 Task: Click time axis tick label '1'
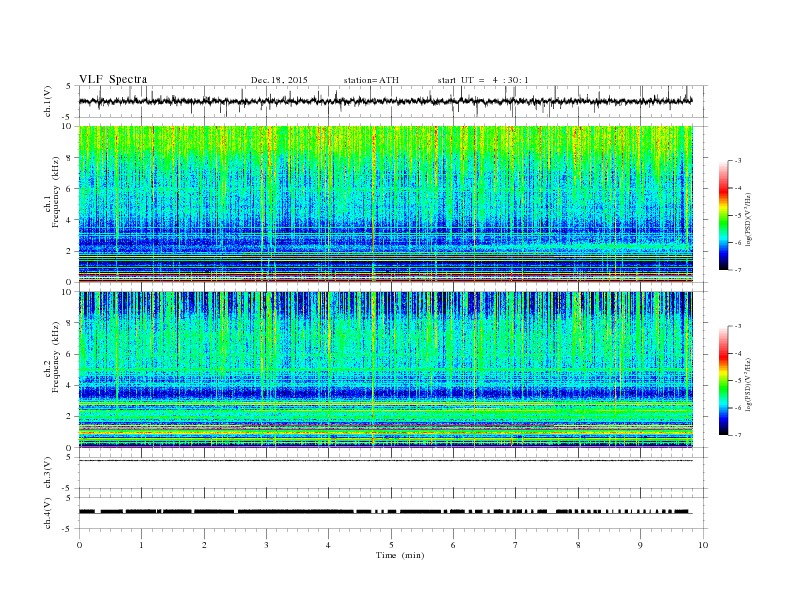[141, 545]
